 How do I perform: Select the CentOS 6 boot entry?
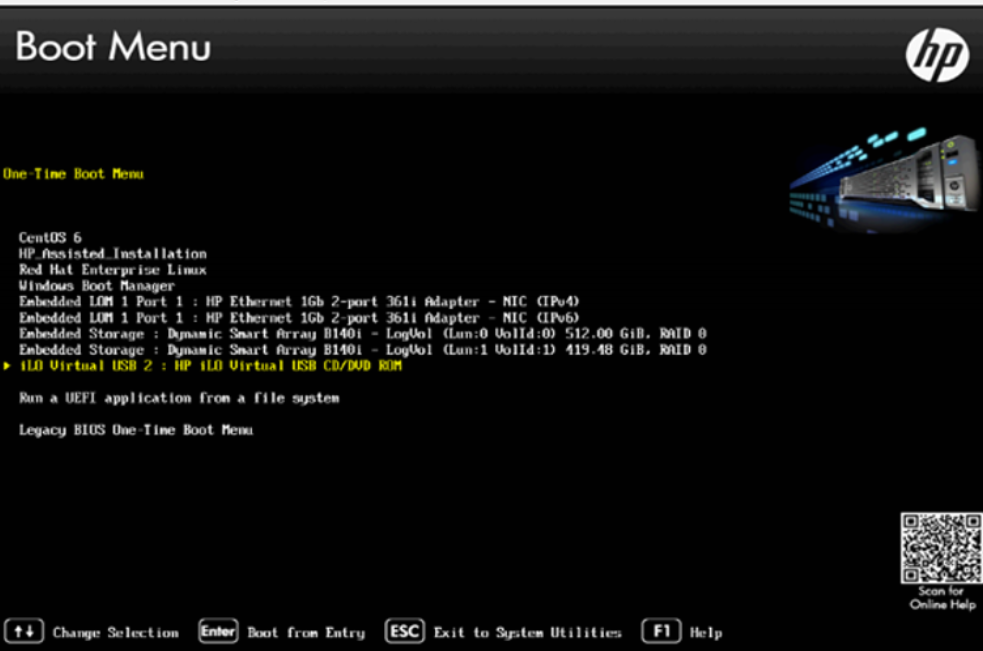pos(50,238)
